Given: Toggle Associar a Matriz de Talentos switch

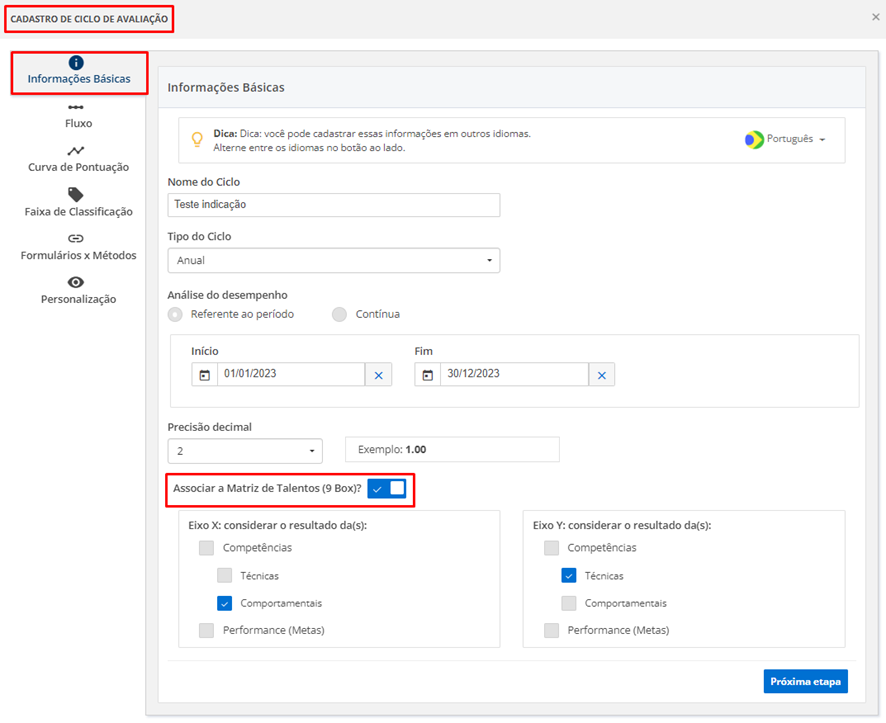Looking at the screenshot, I should point(386,488).
